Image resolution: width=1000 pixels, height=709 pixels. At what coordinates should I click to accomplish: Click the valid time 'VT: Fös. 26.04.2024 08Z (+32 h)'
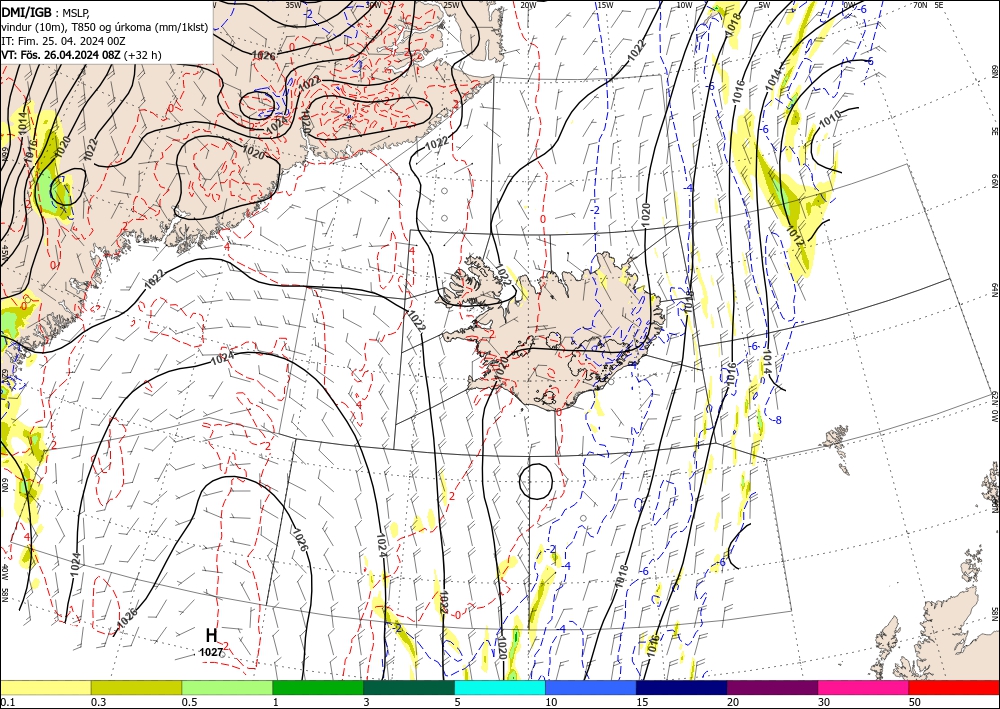[x=82, y=55]
